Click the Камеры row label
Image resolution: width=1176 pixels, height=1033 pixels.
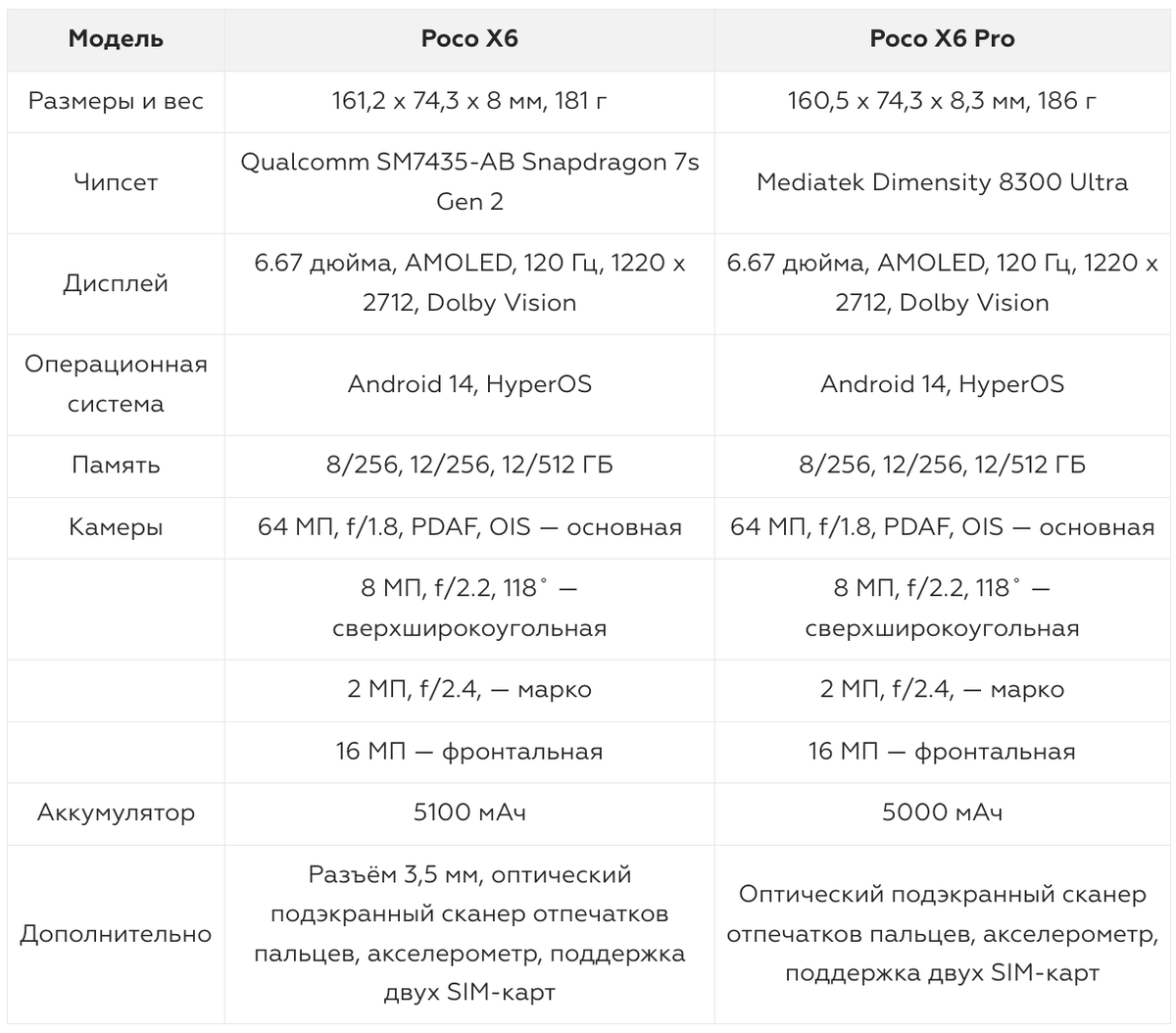[116, 527]
